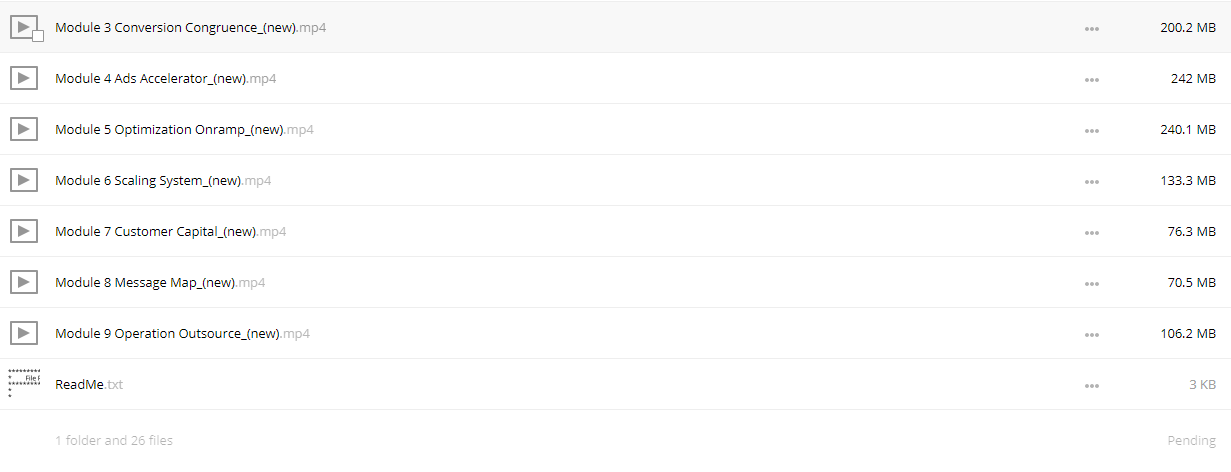Click the ReadMe.txt text file icon
Viewport: 1231px width, 472px height.
(x=24, y=383)
